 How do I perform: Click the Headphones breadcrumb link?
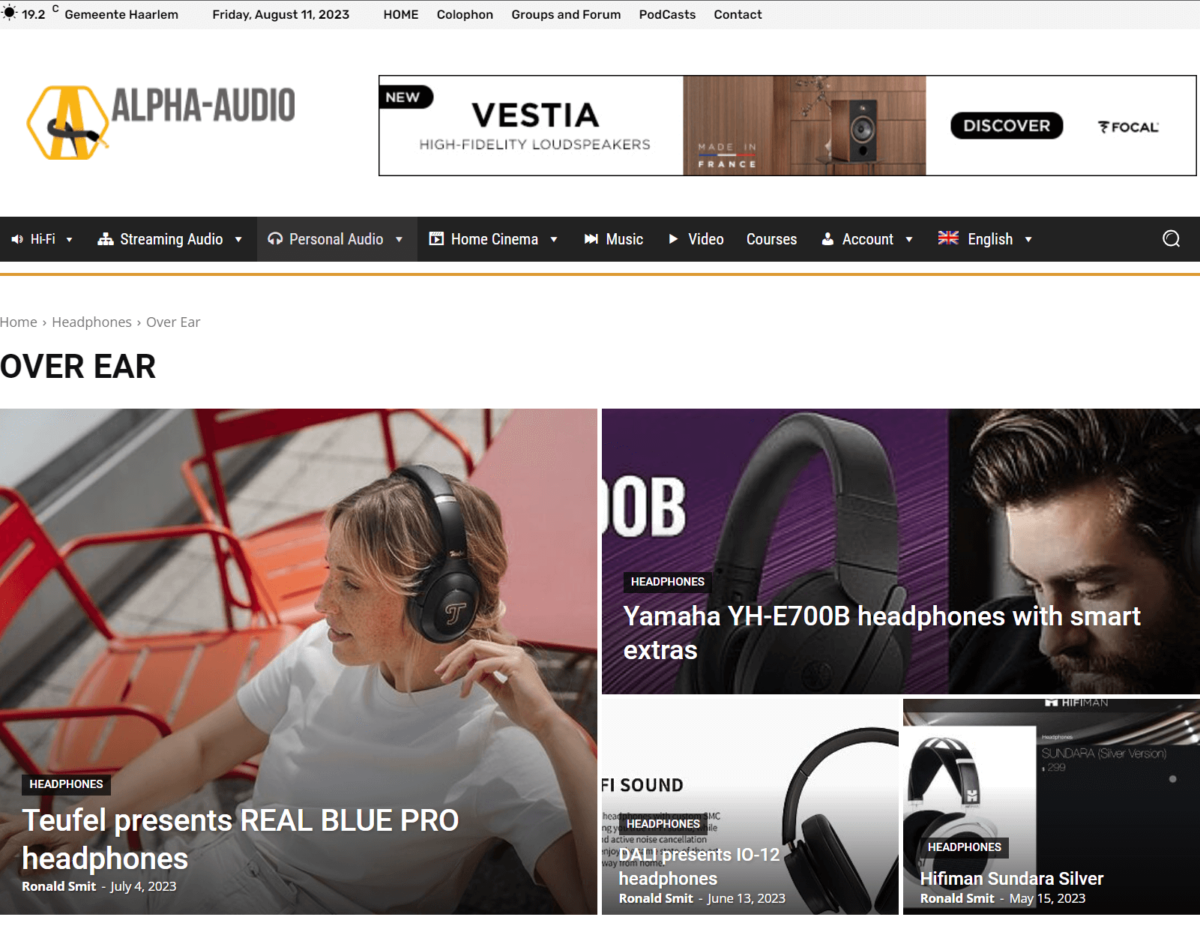(92, 322)
